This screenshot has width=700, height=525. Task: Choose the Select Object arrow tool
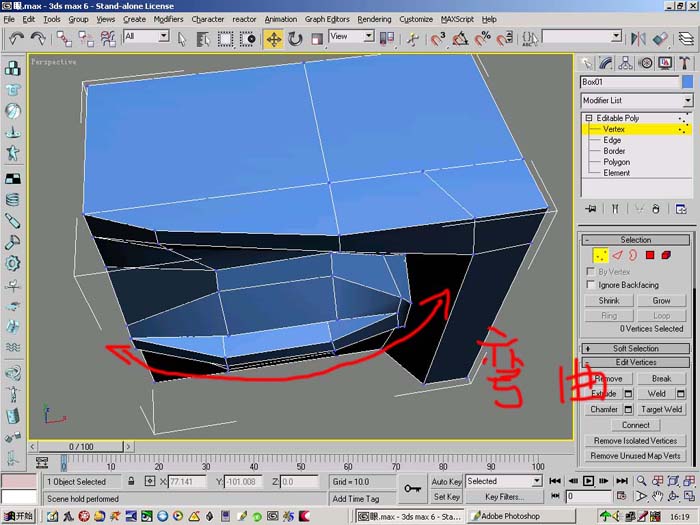(x=182, y=39)
